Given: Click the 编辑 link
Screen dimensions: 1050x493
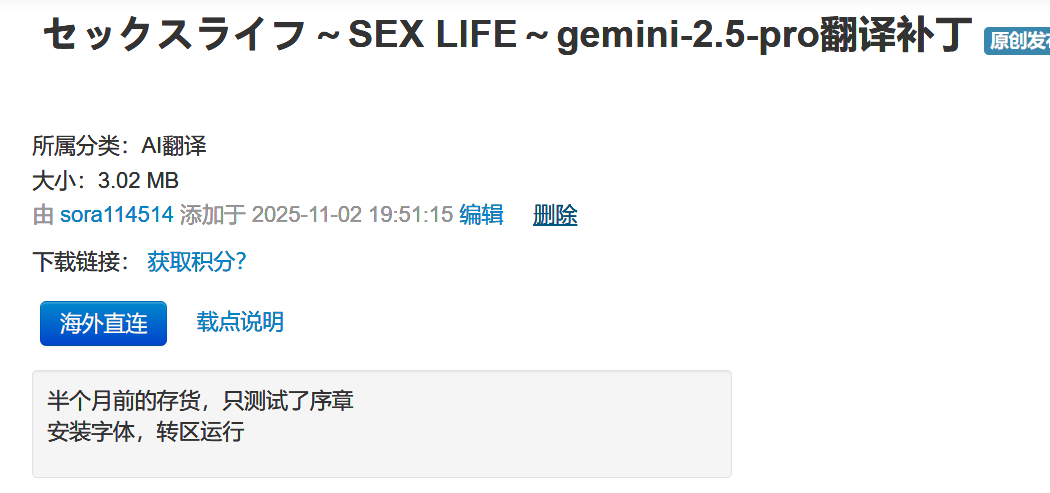Looking at the screenshot, I should click(x=481, y=215).
